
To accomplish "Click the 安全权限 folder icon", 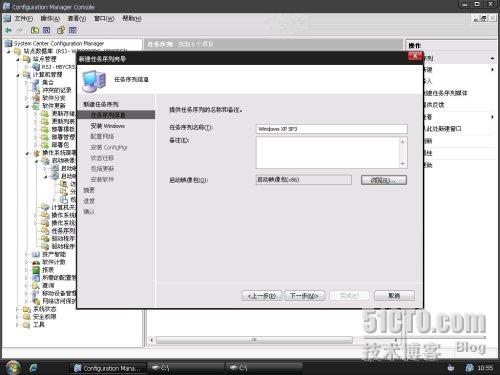I will pos(27,317).
